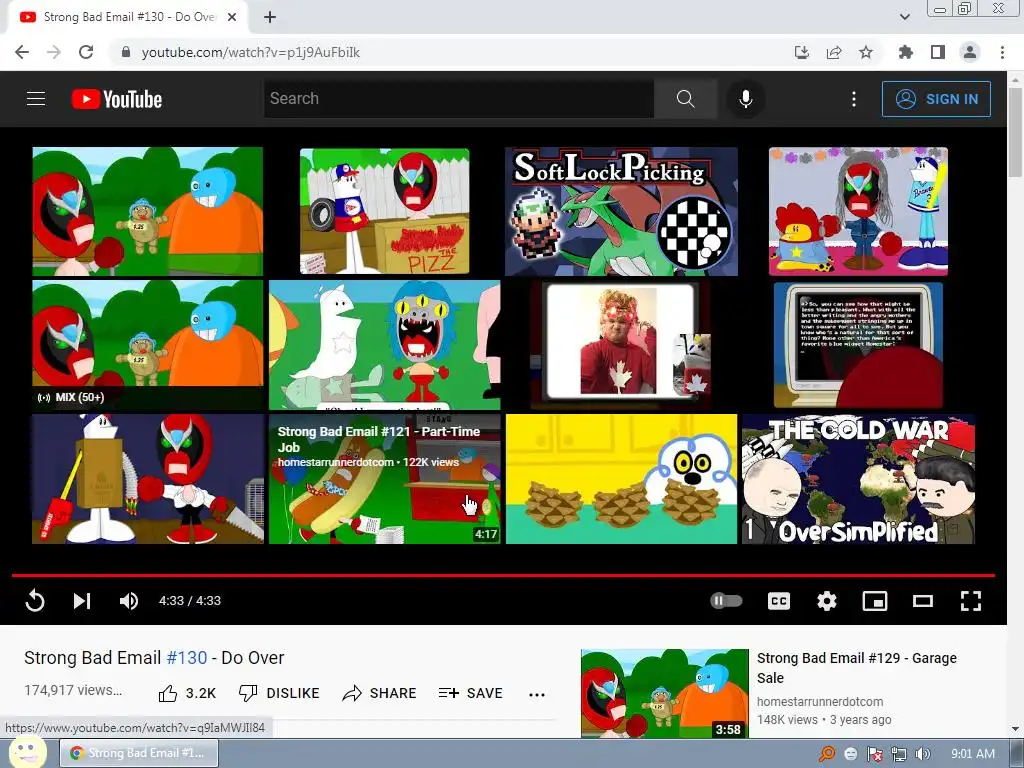Enter full screen mode
Screen dimensions: 1024x768
coord(971,601)
